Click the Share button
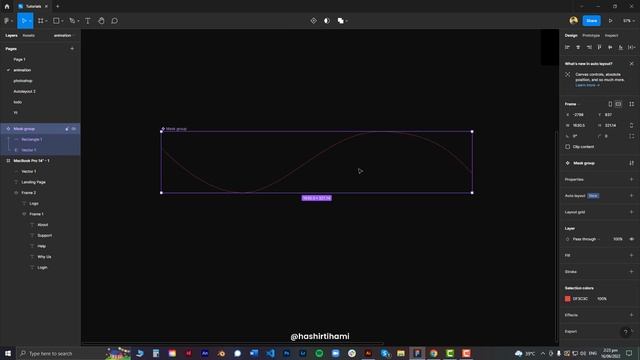Screen dimensions: 640x360 [x=591, y=21]
